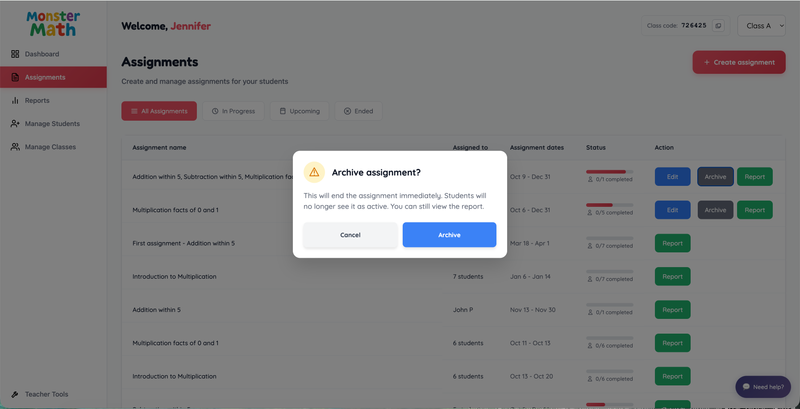Confirm with the blue Archive button in dialog
This screenshot has width=800, height=409.
(449, 235)
